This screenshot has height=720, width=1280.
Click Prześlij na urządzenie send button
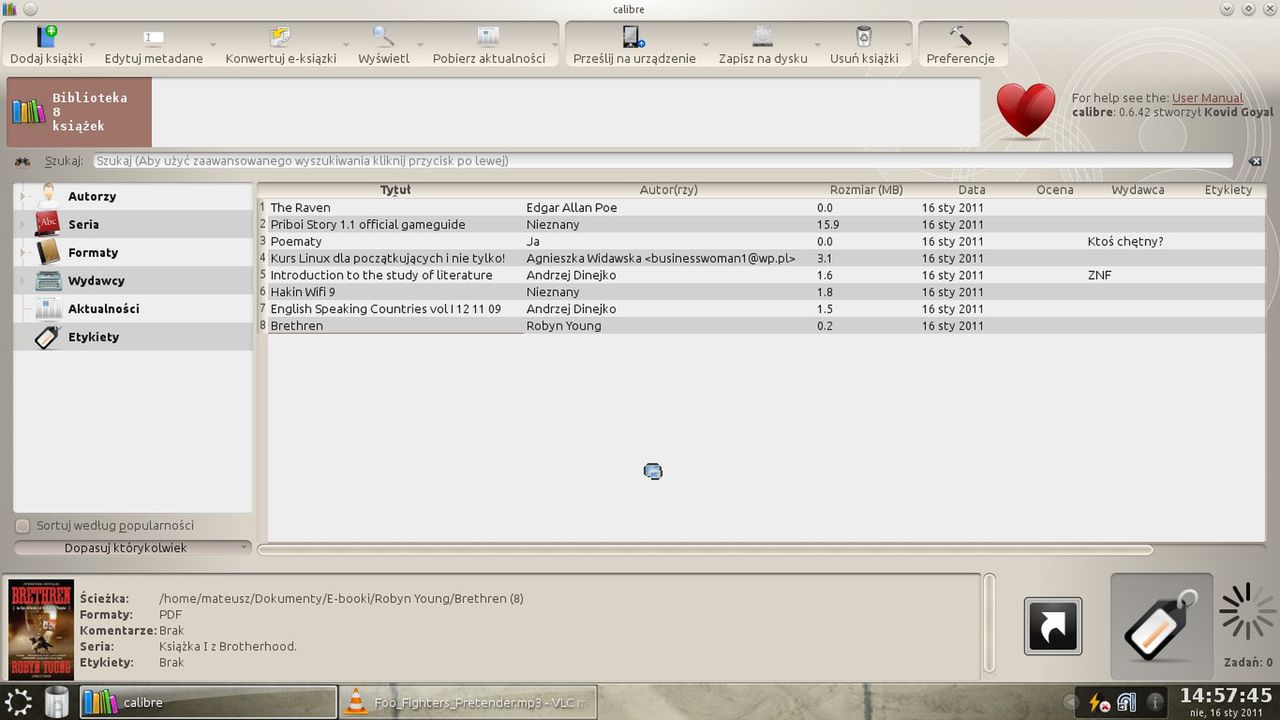pos(634,45)
